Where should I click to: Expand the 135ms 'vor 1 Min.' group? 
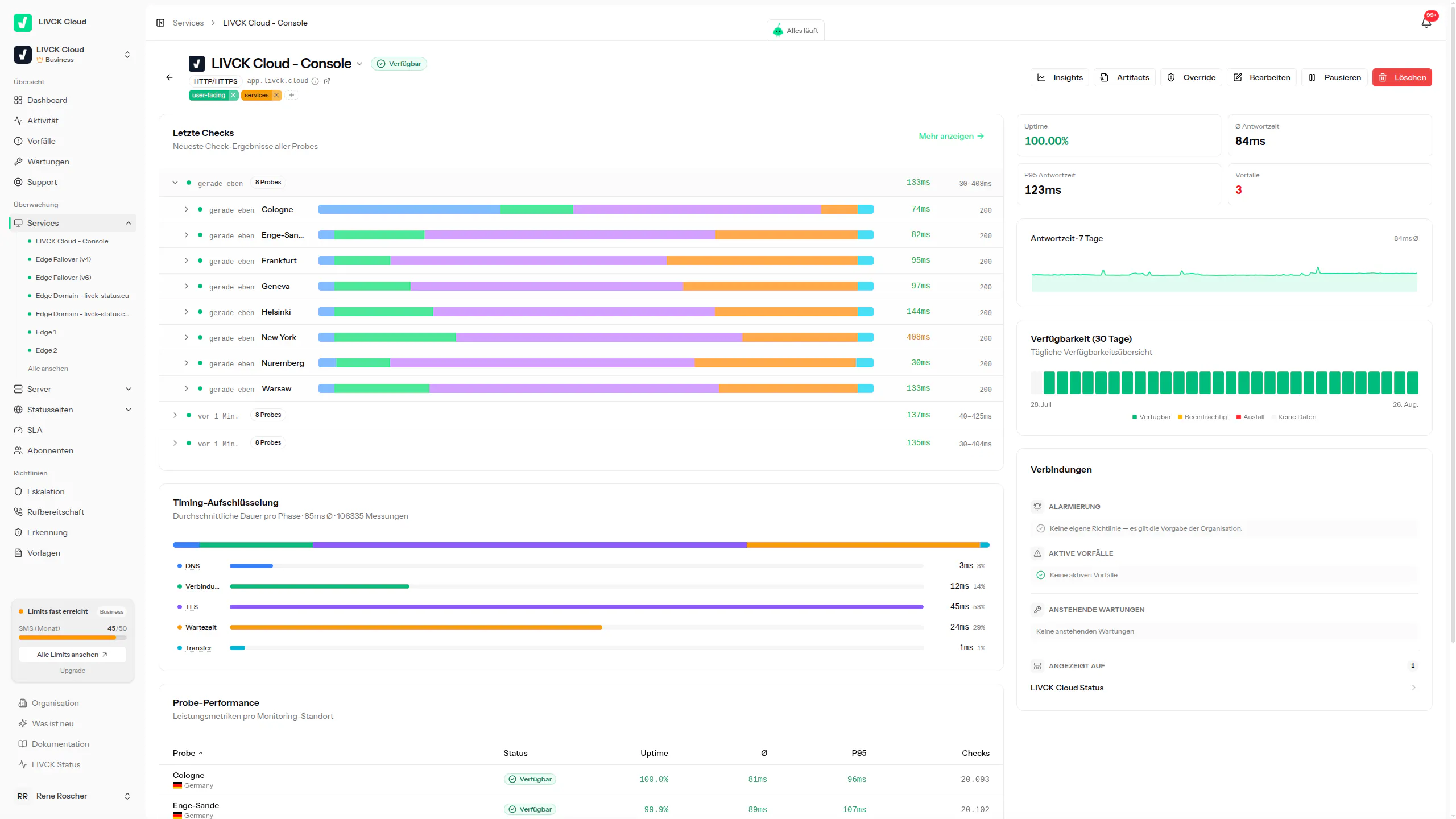point(175,443)
